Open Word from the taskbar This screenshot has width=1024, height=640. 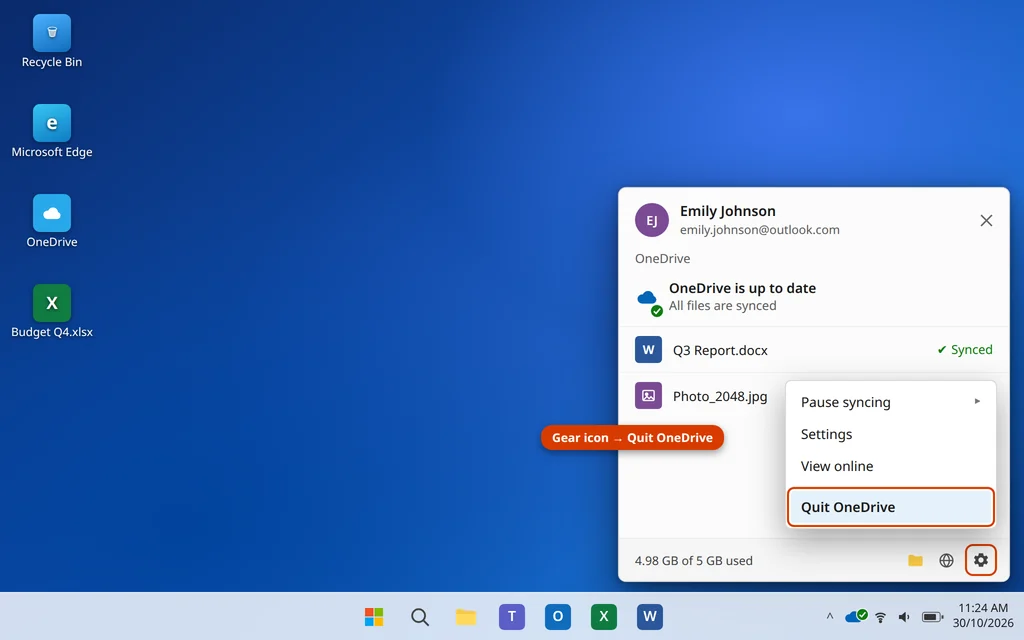pyautogui.click(x=649, y=616)
